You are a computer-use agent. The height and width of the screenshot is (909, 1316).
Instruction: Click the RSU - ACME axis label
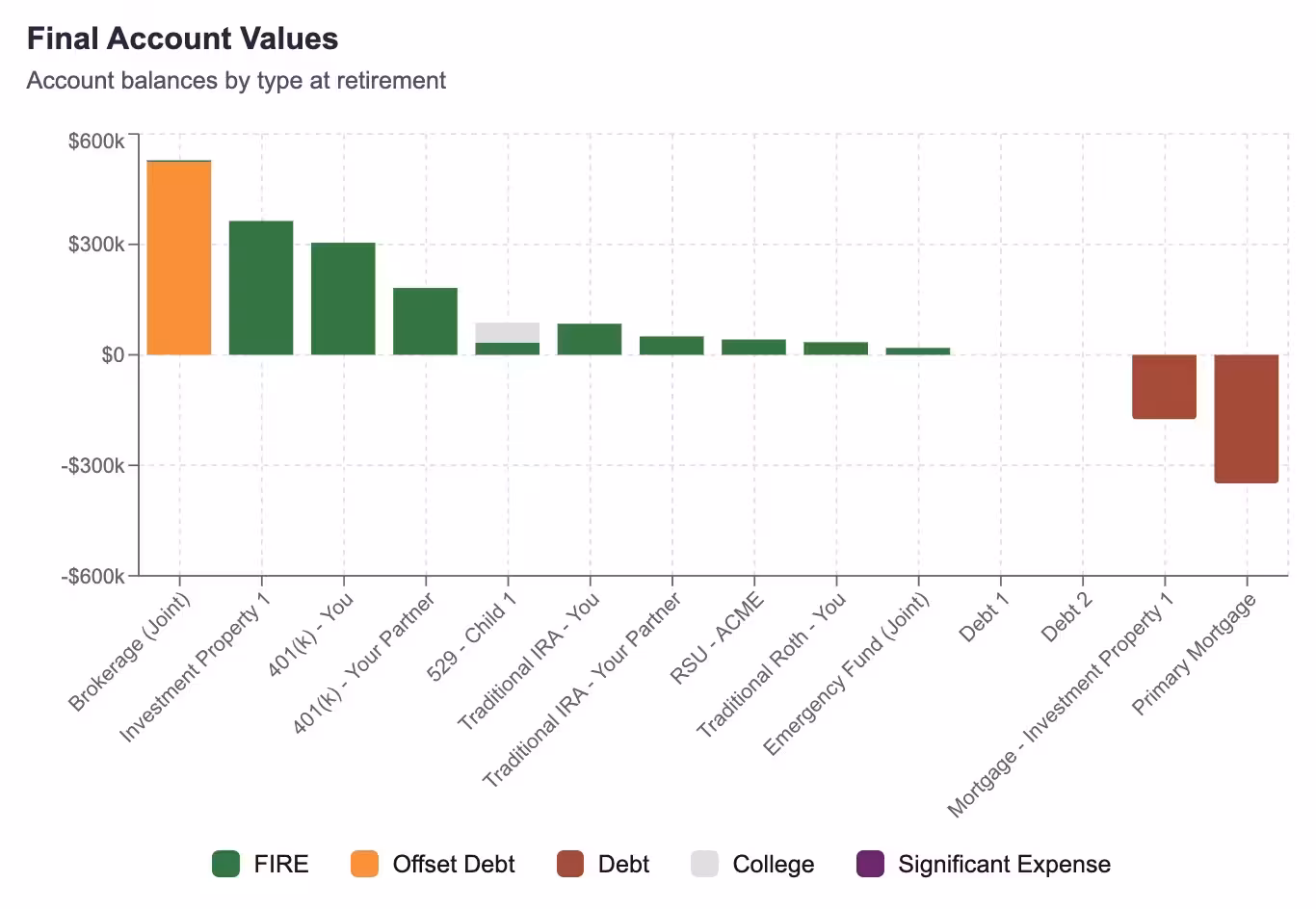[718, 638]
